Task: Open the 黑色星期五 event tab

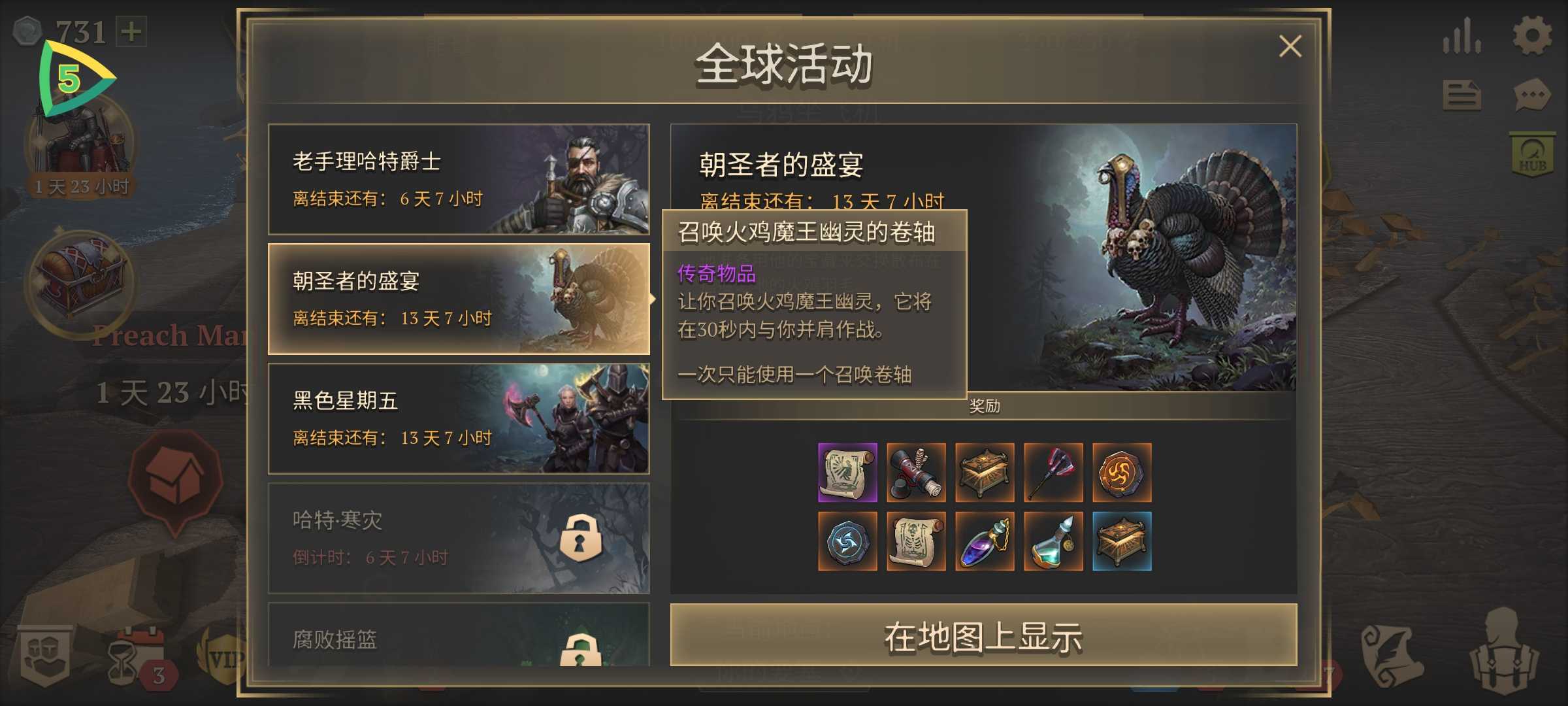Action: click(x=459, y=418)
